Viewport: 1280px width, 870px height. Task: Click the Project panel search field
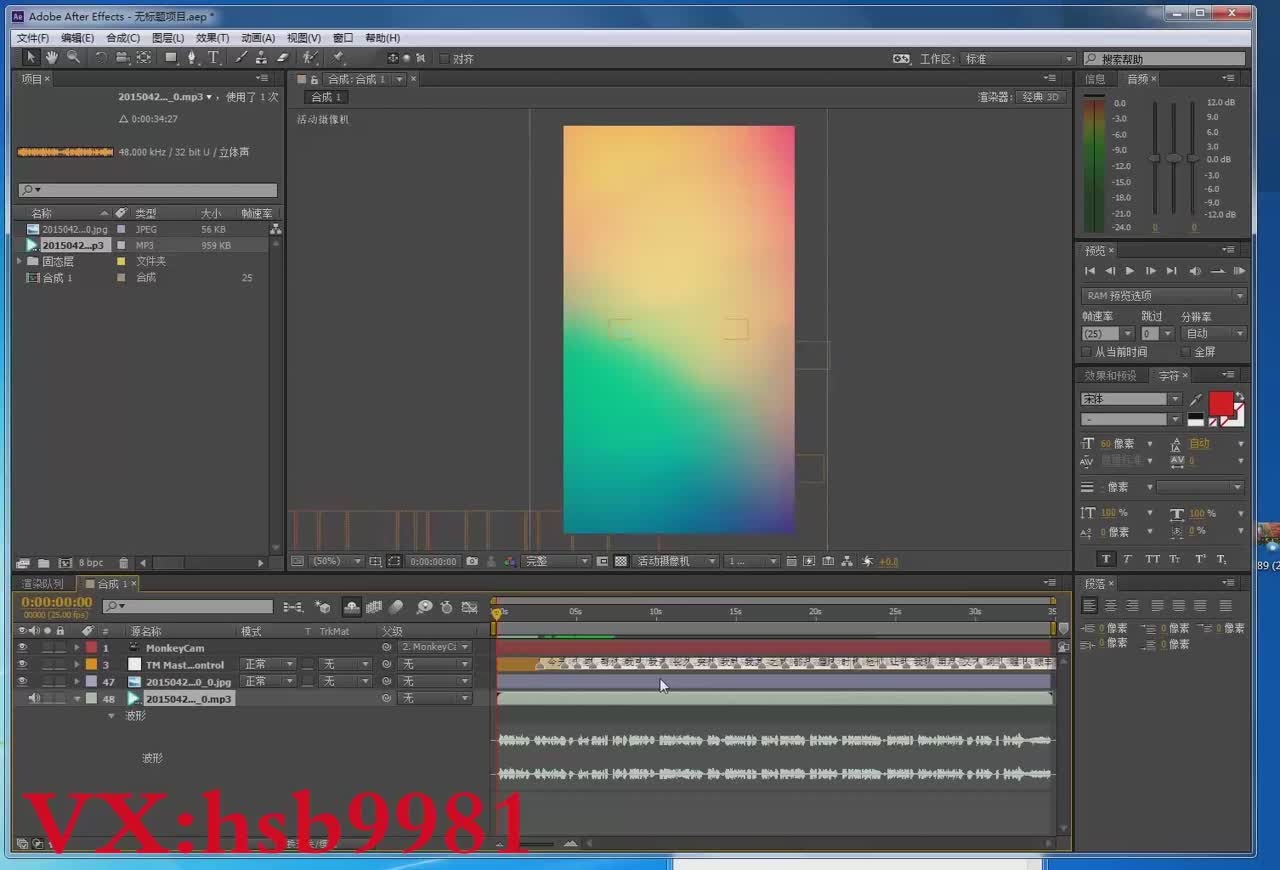(x=148, y=190)
